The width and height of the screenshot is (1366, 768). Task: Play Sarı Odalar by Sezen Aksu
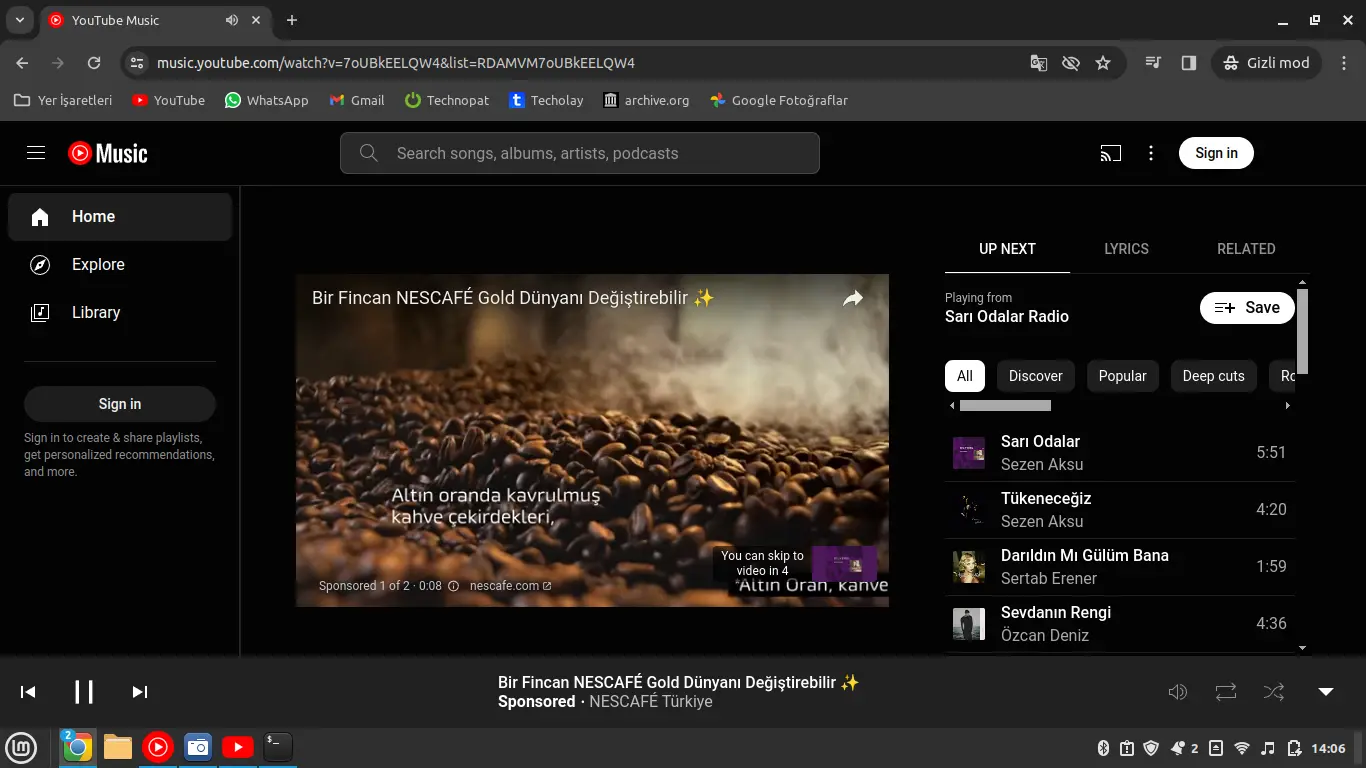tap(1120, 453)
